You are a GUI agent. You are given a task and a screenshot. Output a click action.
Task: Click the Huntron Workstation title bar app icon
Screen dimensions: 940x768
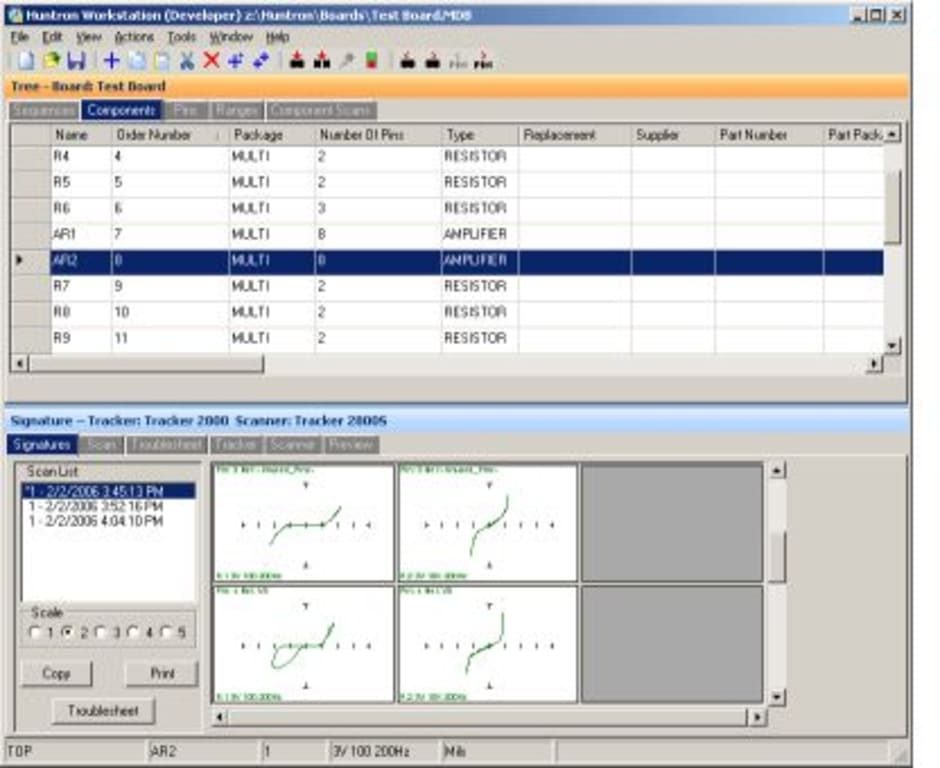16,16
